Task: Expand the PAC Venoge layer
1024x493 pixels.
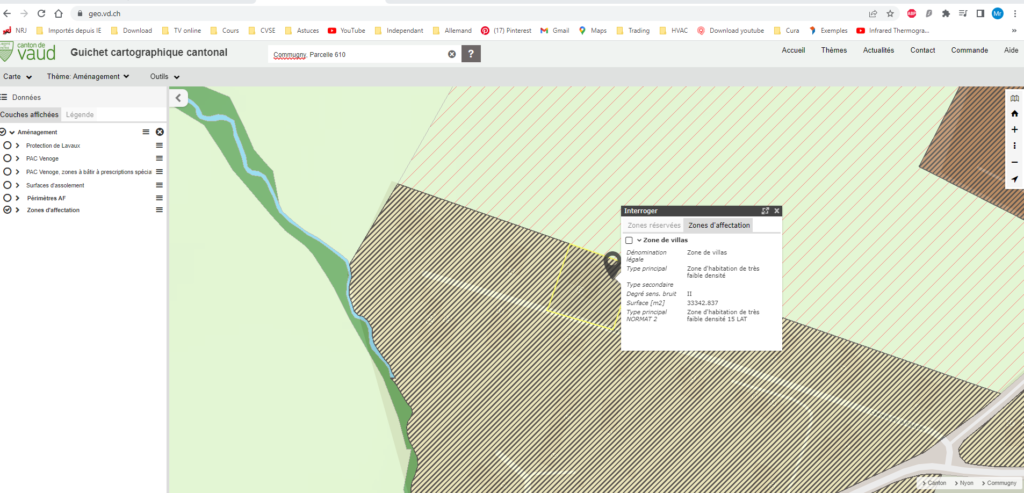Action: click(18, 159)
